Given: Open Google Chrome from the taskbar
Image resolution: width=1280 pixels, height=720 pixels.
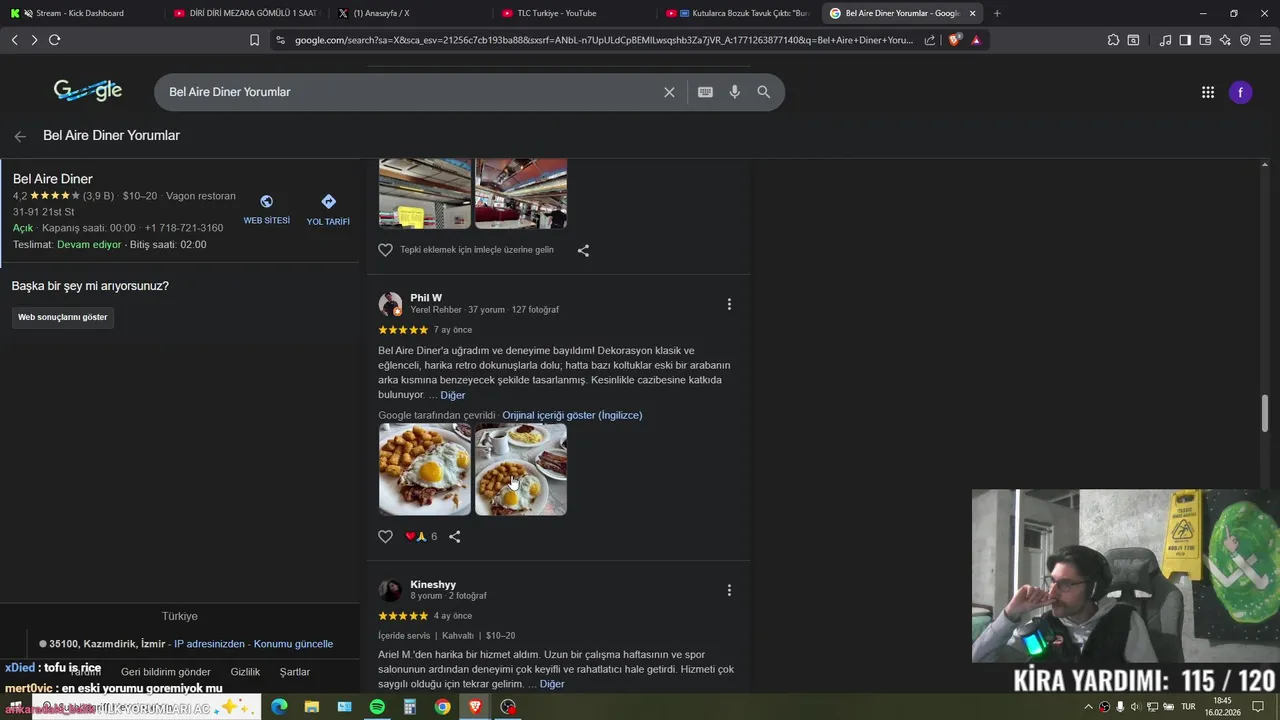Looking at the screenshot, I should coord(442,707).
